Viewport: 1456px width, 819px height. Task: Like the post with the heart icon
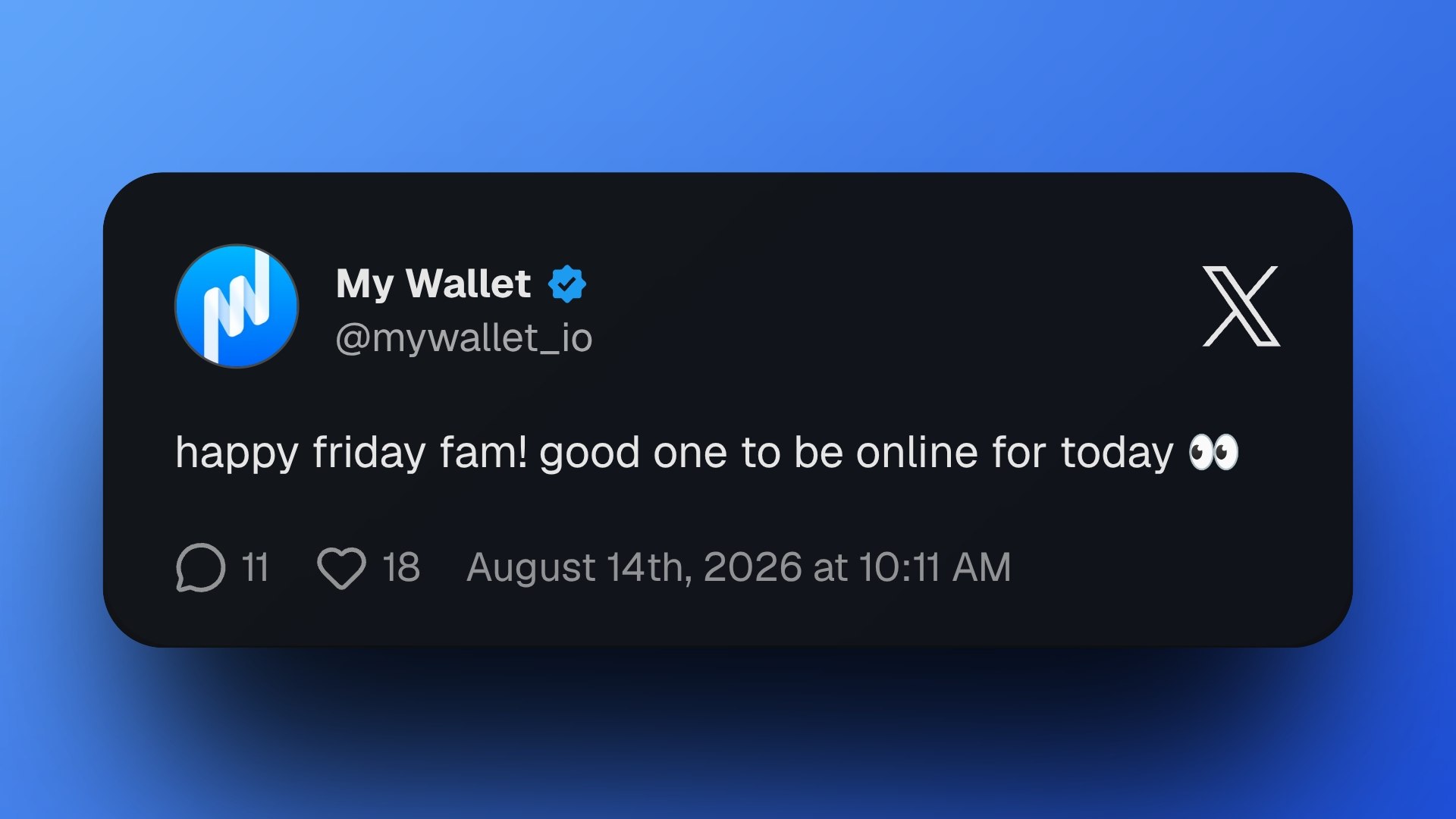(x=341, y=568)
